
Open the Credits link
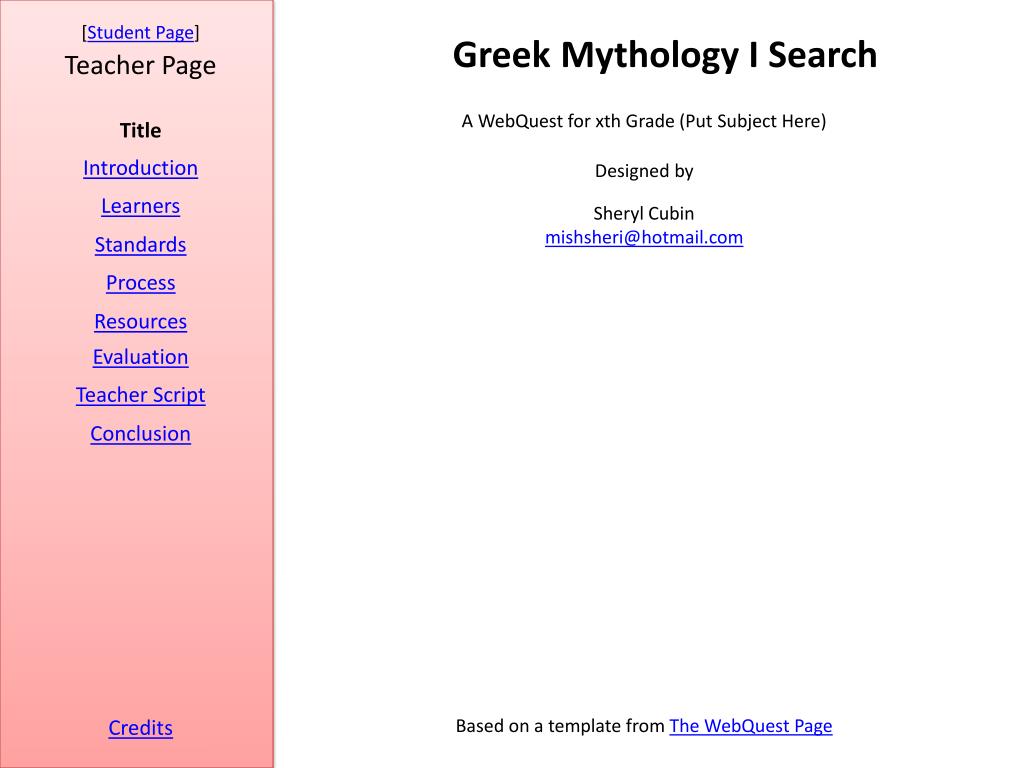[x=140, y=728]
